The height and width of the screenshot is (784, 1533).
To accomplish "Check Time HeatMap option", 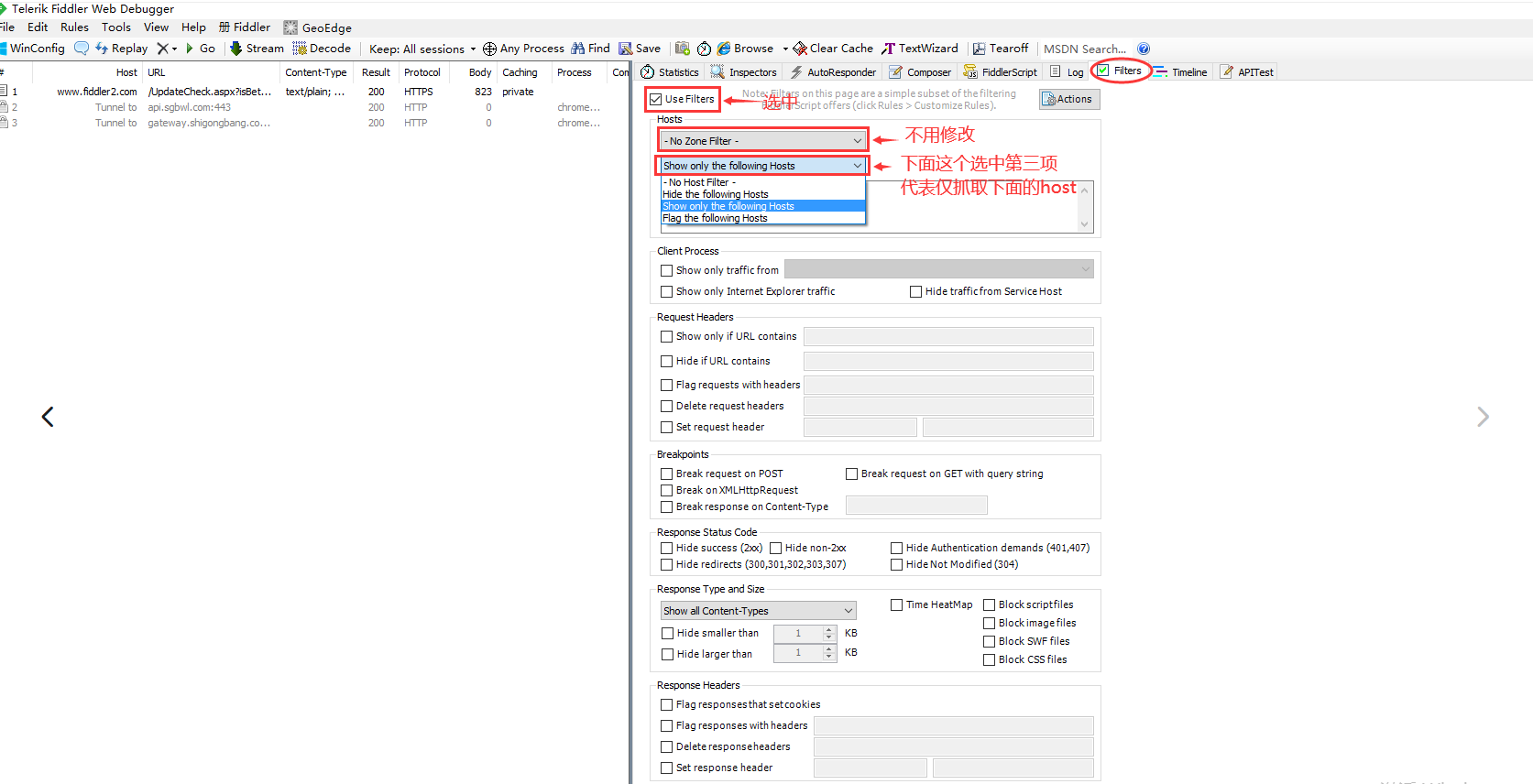I will click(x=897, y=604).
